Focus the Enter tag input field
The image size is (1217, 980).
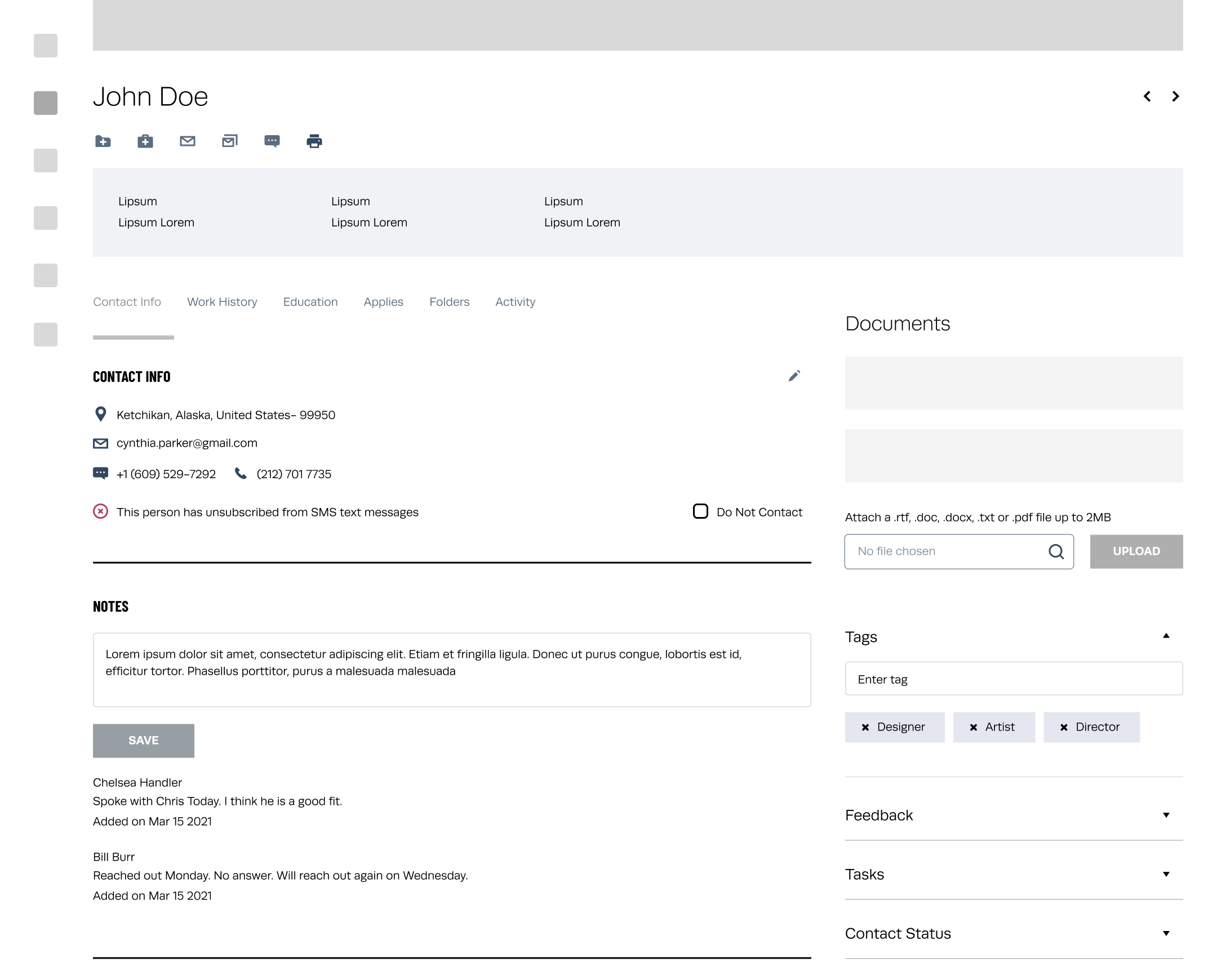[x=1013, y=679]
